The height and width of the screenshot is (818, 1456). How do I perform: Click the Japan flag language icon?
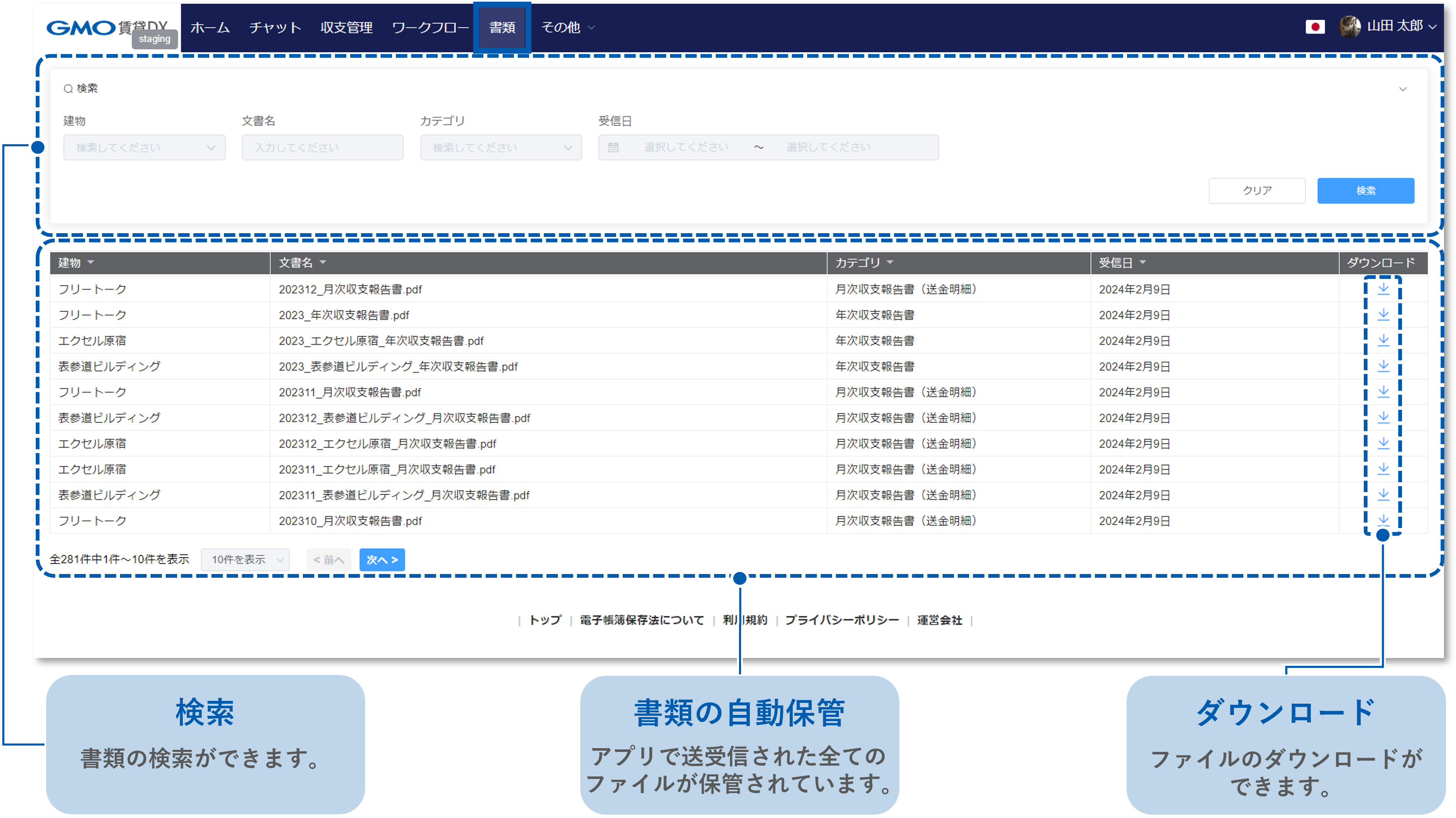pos(1315,27)
